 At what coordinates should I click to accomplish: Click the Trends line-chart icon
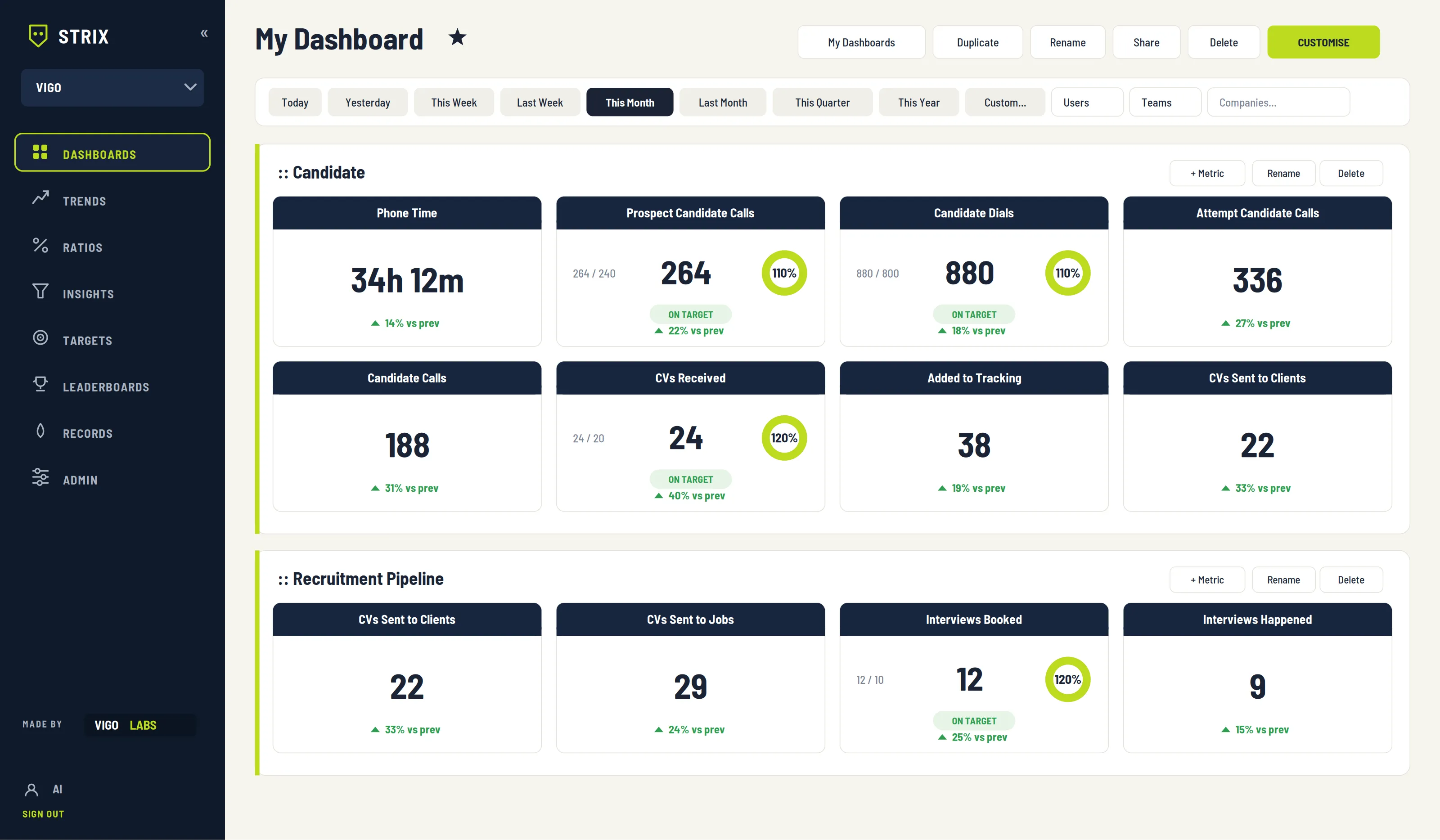point(40,197)
